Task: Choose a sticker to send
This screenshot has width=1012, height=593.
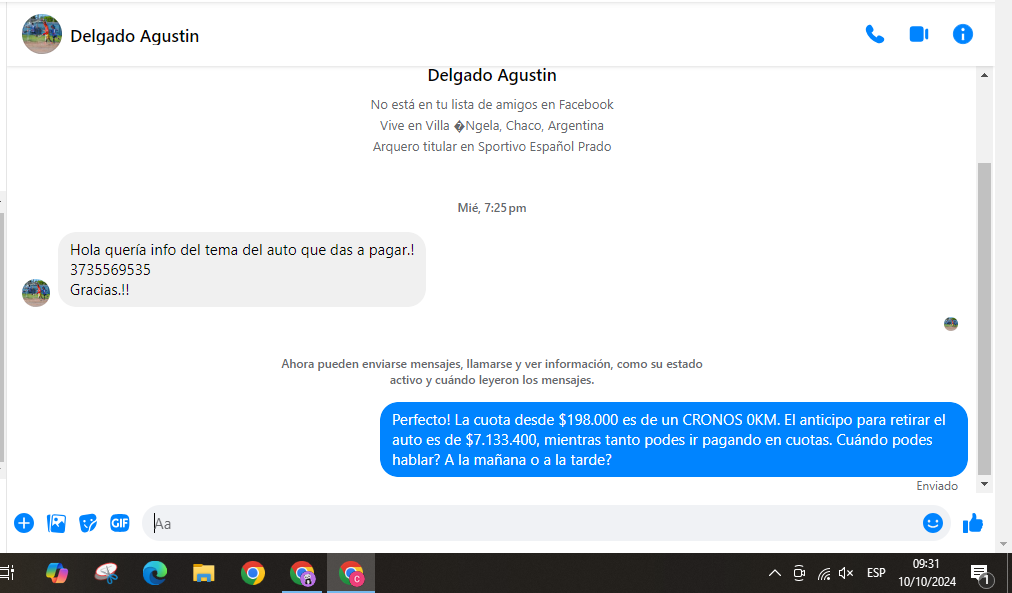Action: coord(88,523)
